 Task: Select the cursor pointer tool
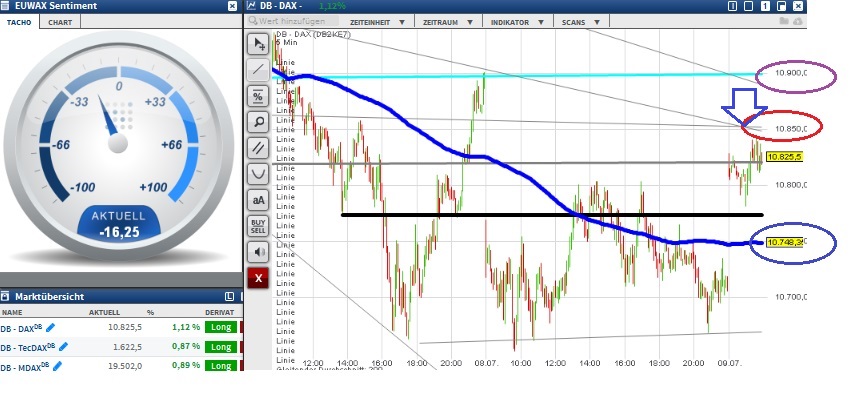[258, 44]
